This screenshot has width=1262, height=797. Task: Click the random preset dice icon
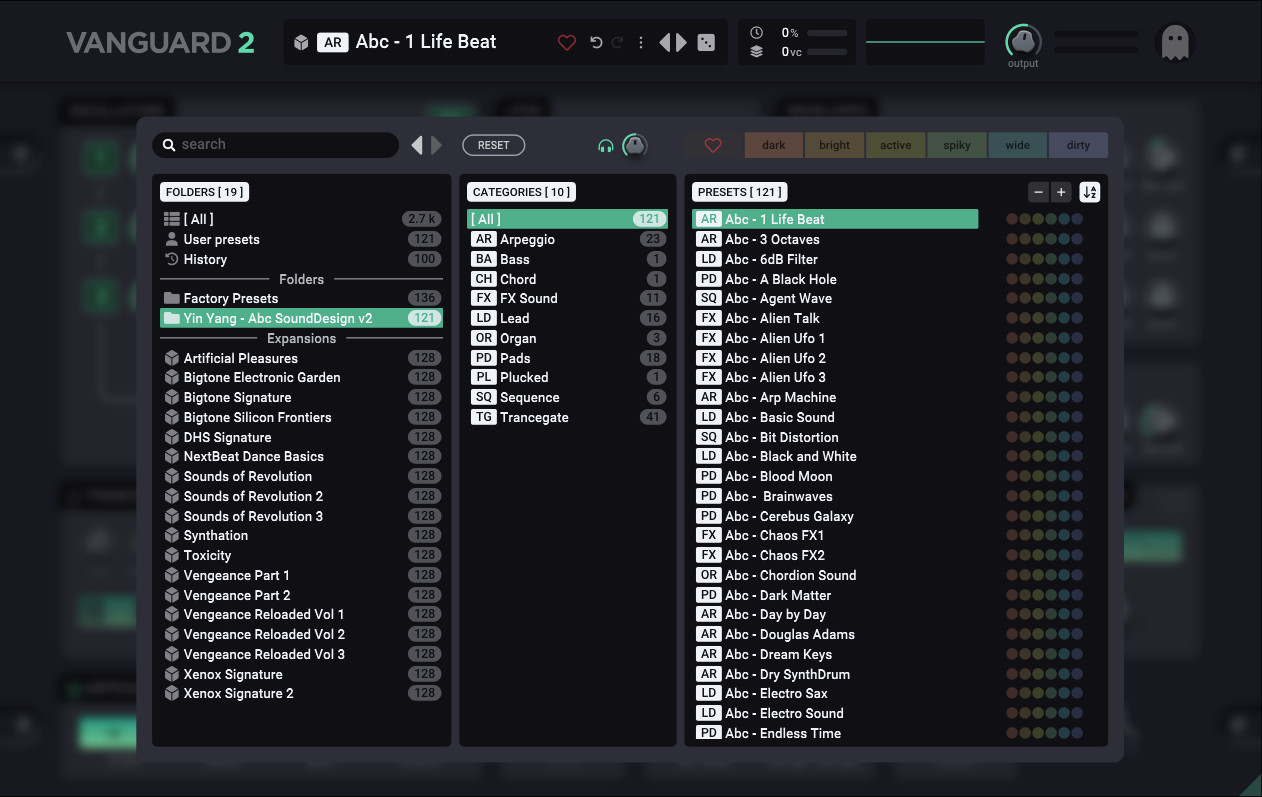click(706, 42)
